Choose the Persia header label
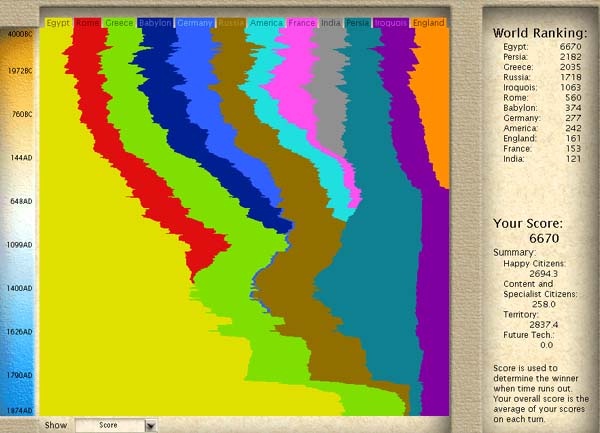Viewport: 600px width, 433px height. pos(358,22)
